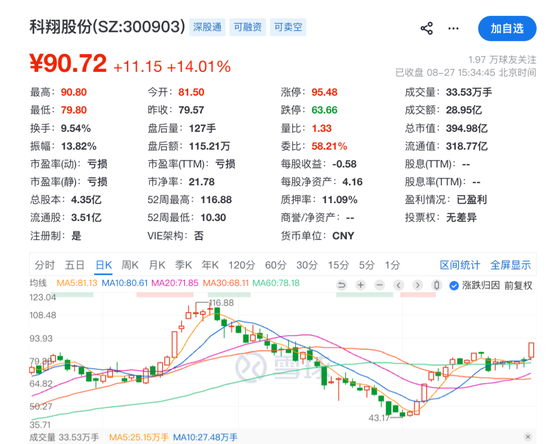
Task: Click the 均线 indicator label
Action: 38,283
